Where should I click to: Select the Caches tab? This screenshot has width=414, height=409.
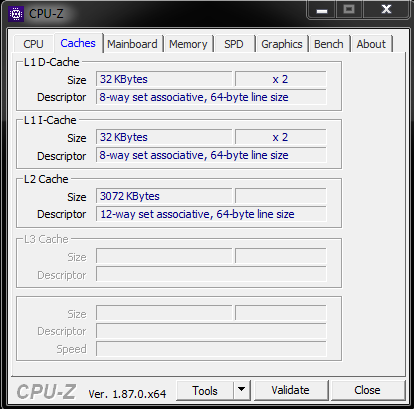click(78, 43)
